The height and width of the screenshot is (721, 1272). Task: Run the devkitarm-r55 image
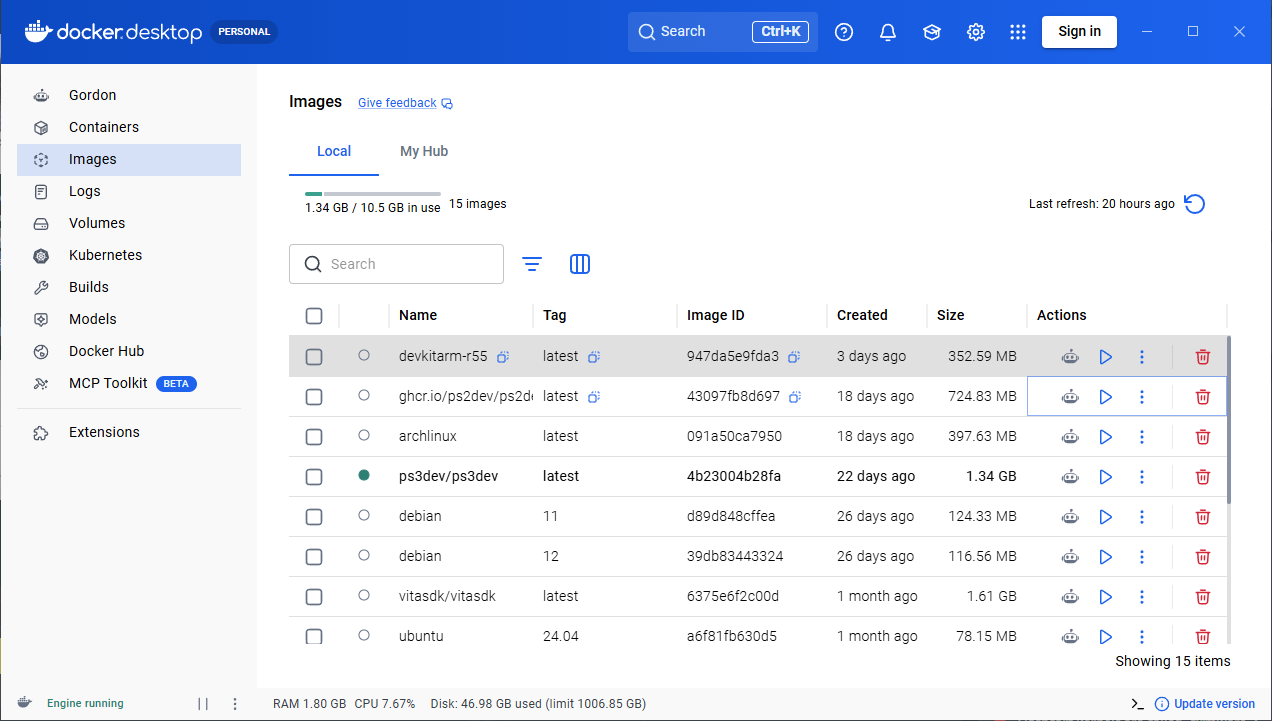1105,357
